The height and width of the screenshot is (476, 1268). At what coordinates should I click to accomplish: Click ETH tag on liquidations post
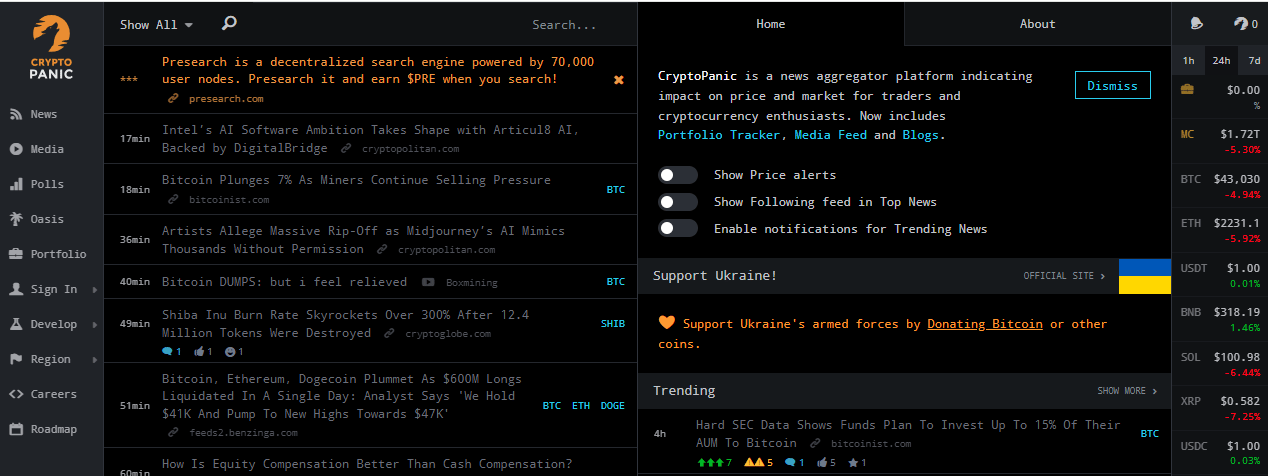click(581, 406)
